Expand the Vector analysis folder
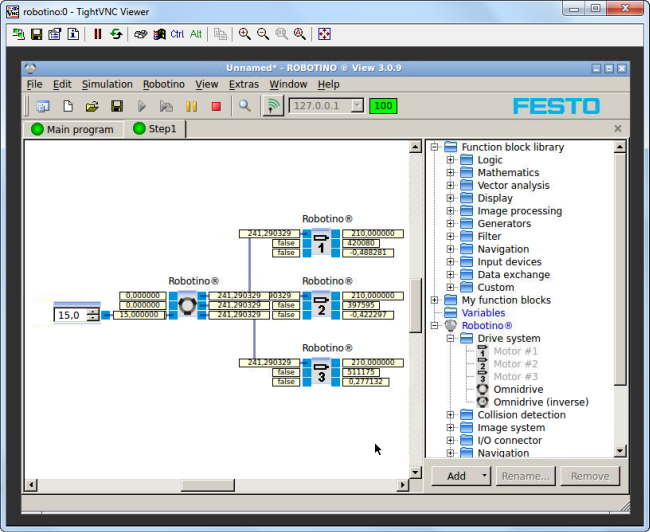 (450, 185)
